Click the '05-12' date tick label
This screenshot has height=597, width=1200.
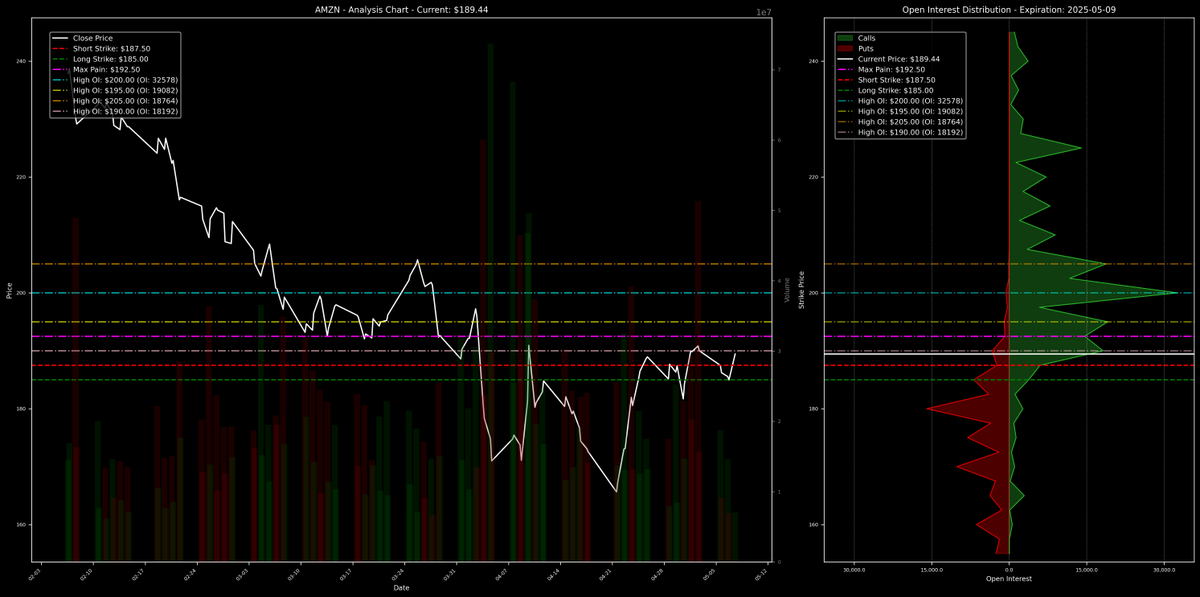(x=761, y=574)
